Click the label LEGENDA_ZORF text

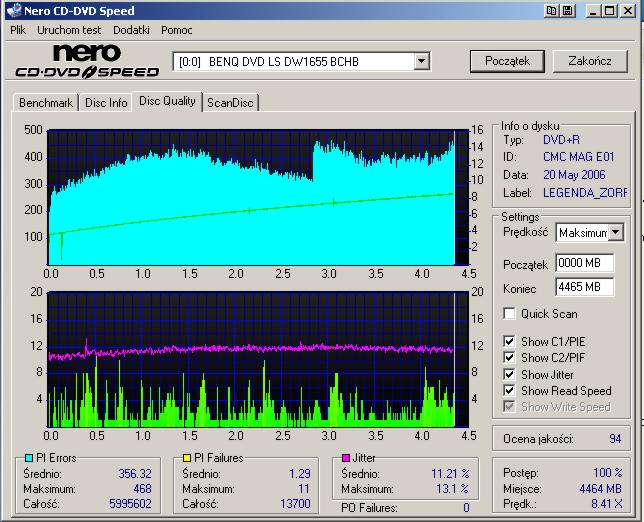click(x=585, y=193)
